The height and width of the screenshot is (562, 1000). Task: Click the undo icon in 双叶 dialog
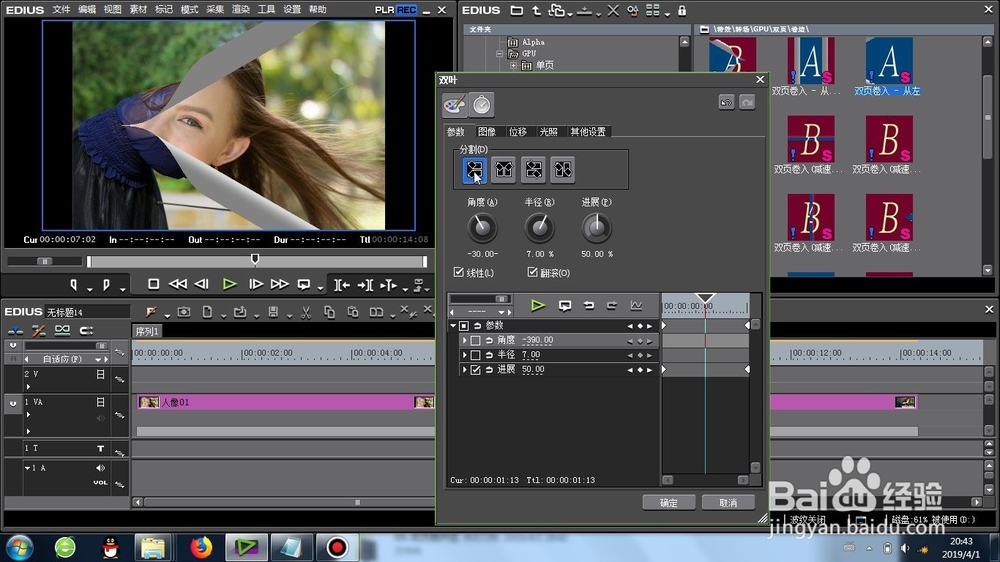pyautogui.click(x=726, y=102)
